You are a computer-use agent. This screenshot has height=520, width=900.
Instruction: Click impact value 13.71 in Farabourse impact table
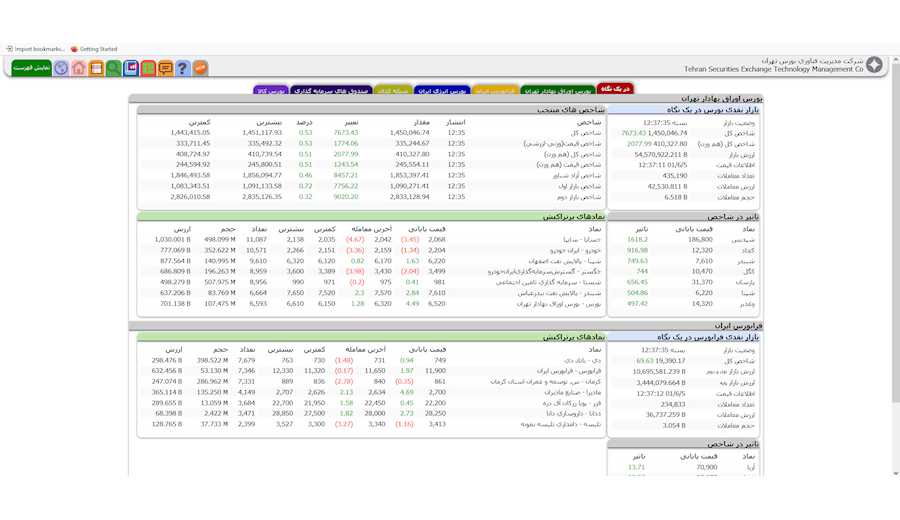[636, 467]
